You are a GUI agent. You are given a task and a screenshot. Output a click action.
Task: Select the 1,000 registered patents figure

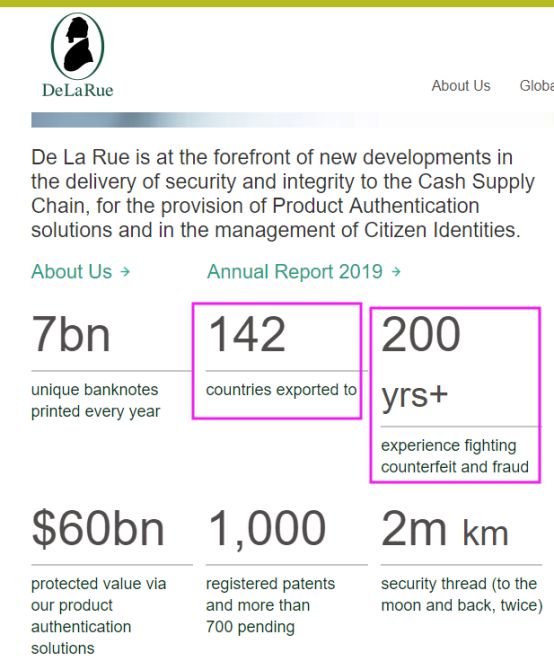tap(267, 528)
